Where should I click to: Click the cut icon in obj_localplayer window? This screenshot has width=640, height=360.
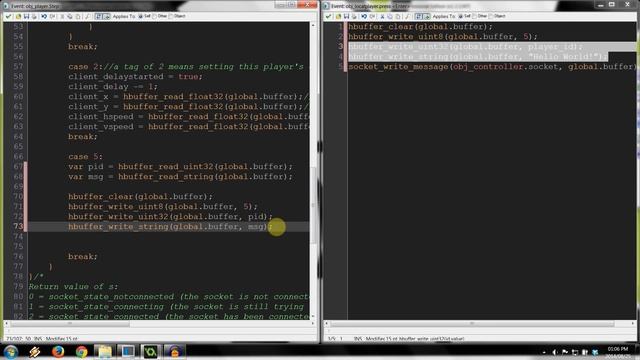pos(382,16)
